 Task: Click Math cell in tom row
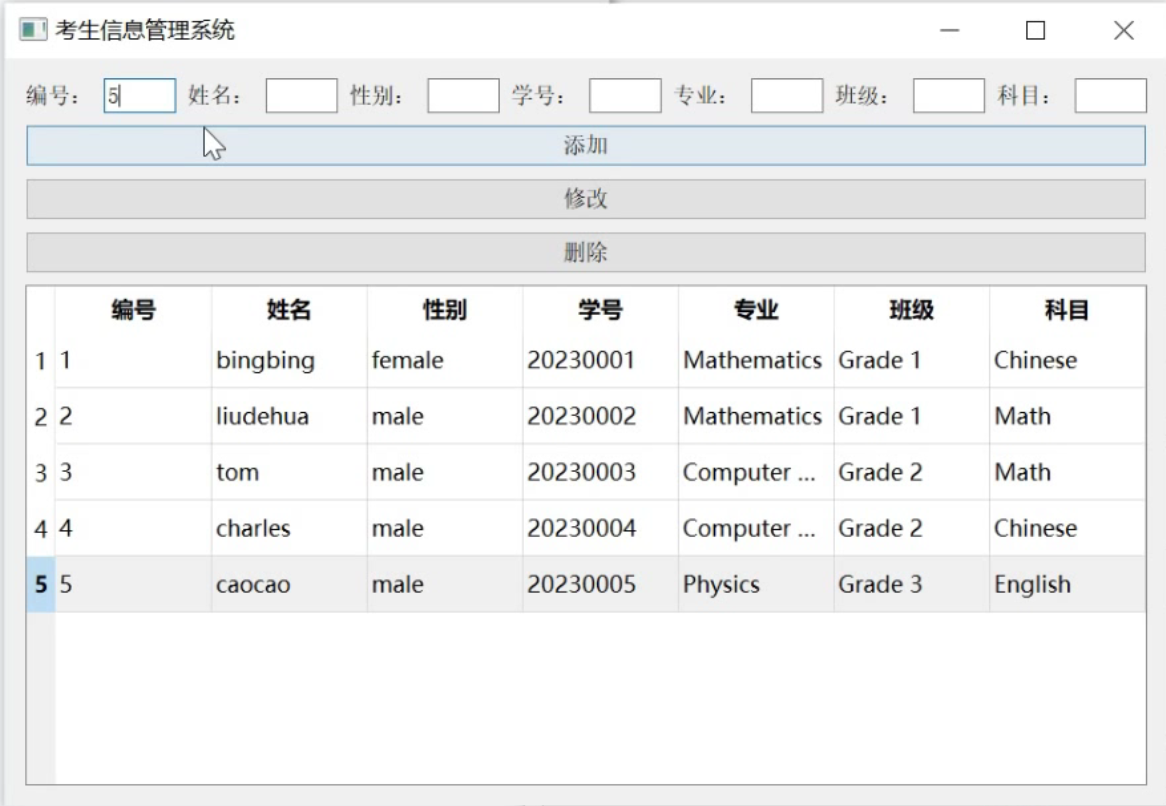pos(1067,472)
